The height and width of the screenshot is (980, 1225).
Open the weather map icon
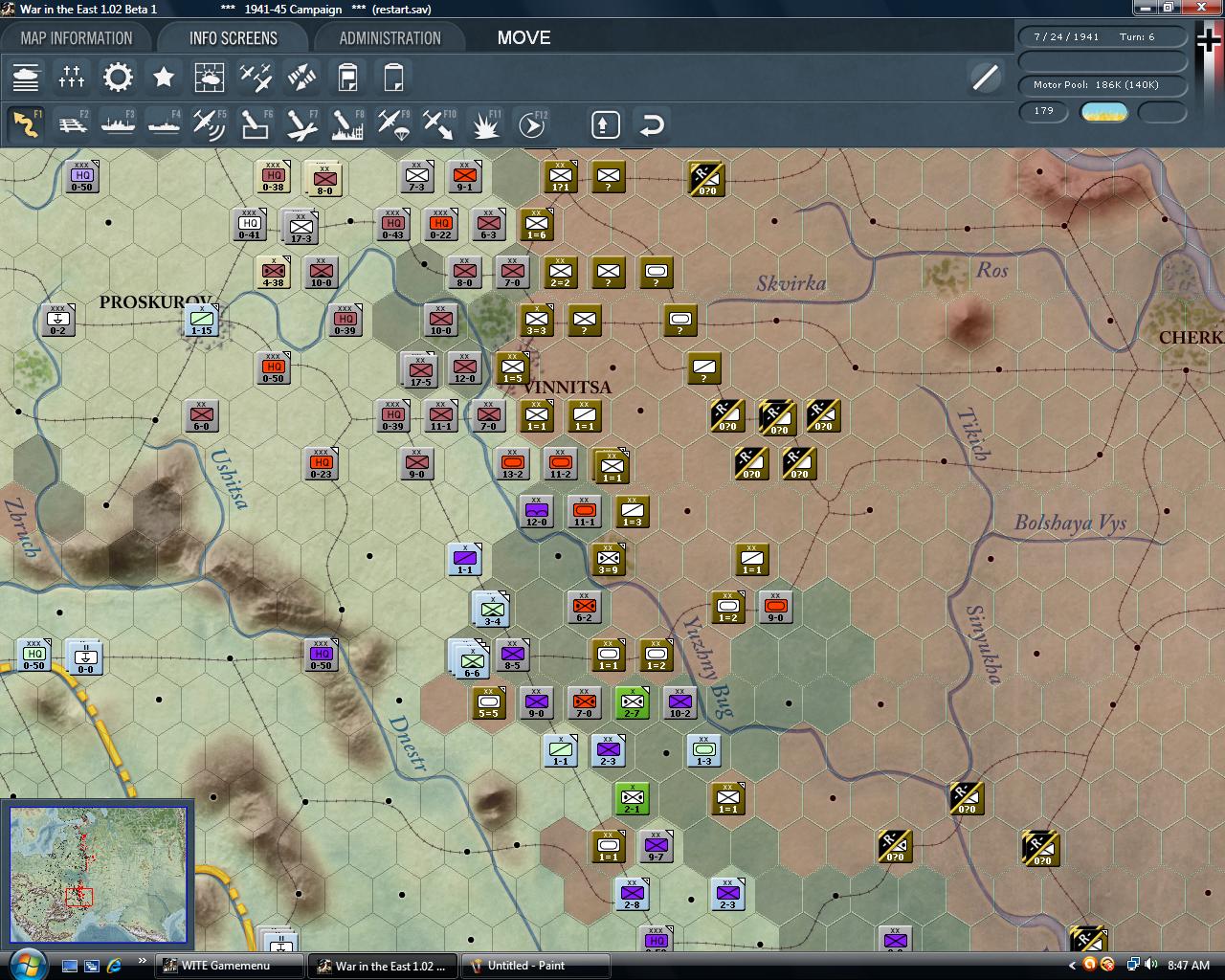[210, 77]
